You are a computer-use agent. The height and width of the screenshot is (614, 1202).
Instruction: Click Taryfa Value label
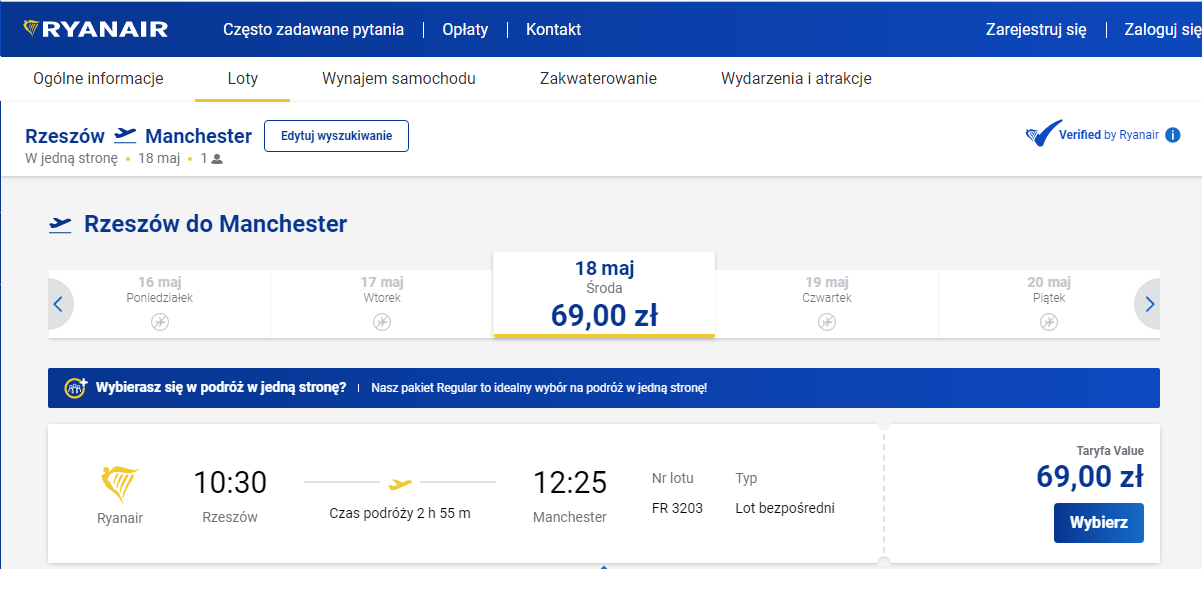(1110, 451)
